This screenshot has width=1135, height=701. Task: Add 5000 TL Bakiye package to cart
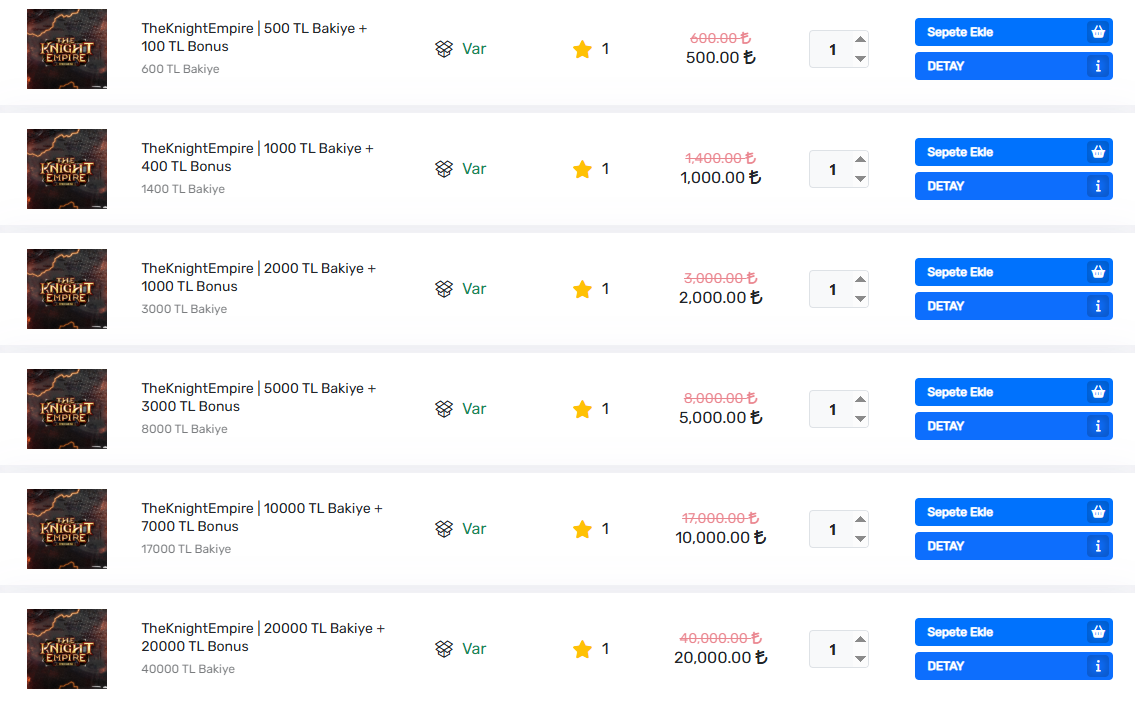pyautogui.click(x=1013, y=392)
